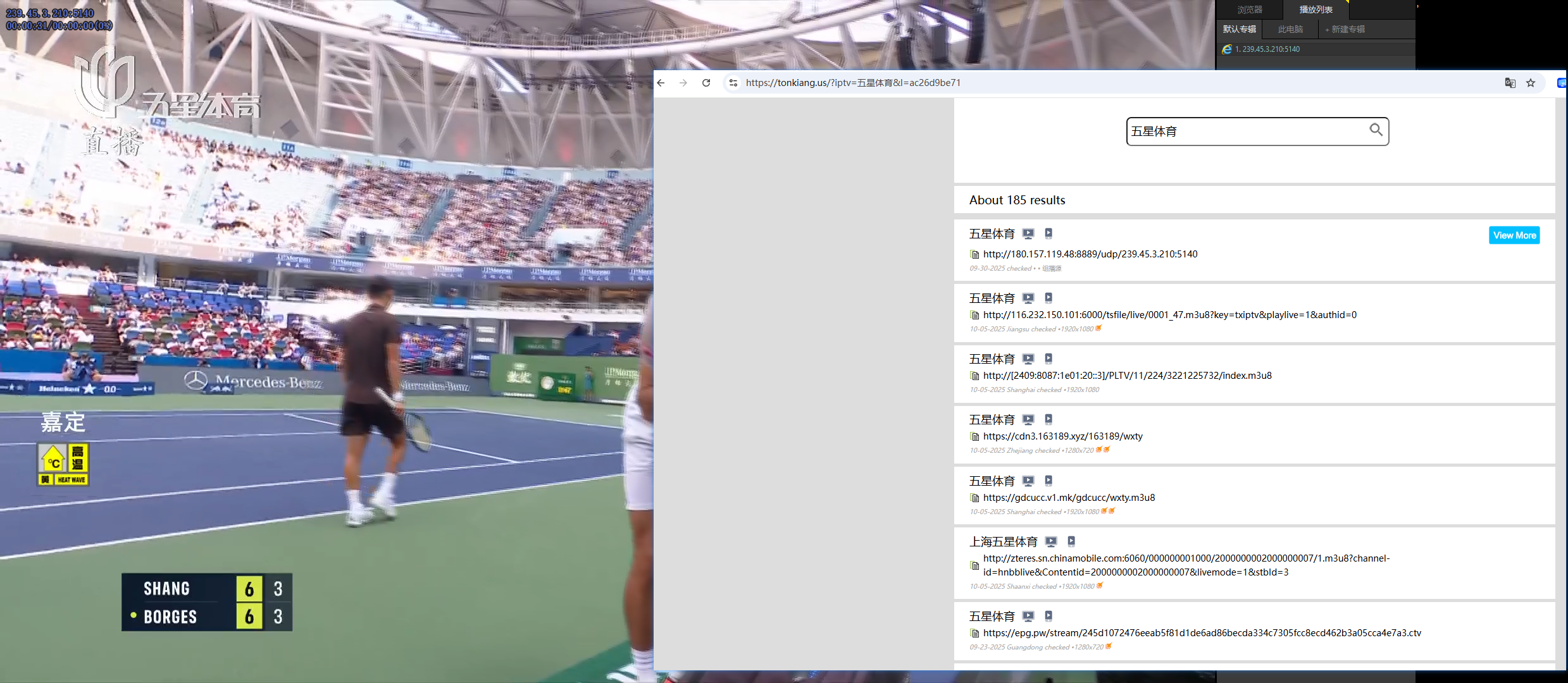The image size is (1568, 683).
Task: Select the 播放列表 tab
Action: (1316, 9)
